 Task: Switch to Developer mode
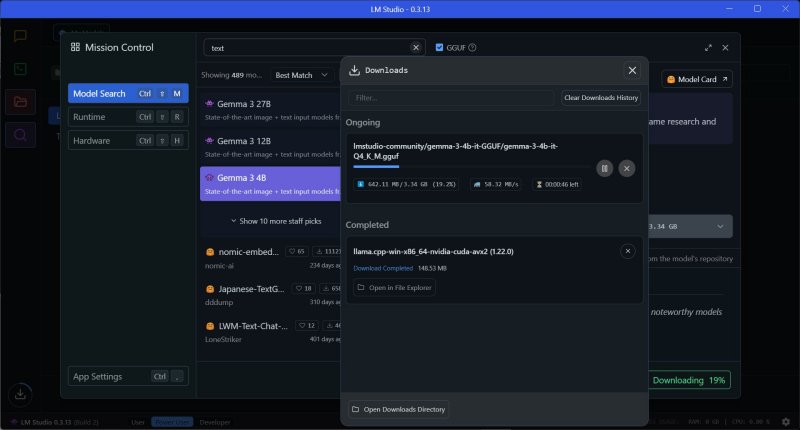click(216, 423)
